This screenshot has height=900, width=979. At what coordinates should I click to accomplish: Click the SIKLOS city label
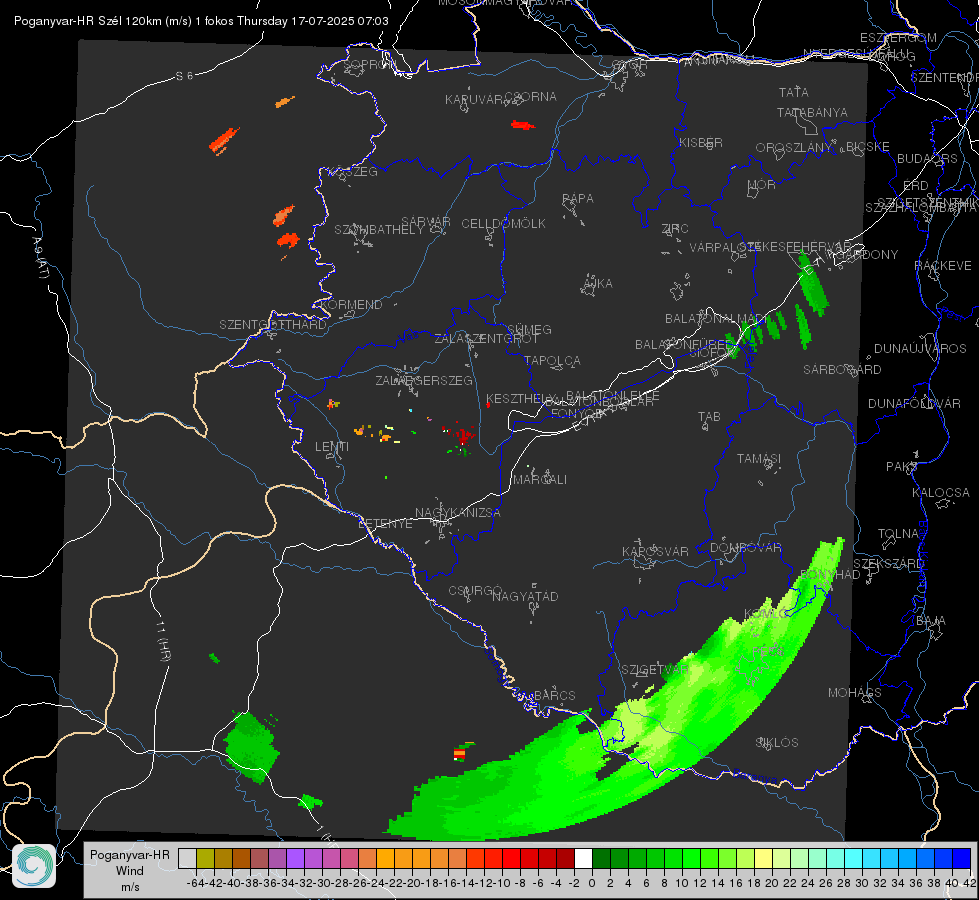tap(777, 743)
